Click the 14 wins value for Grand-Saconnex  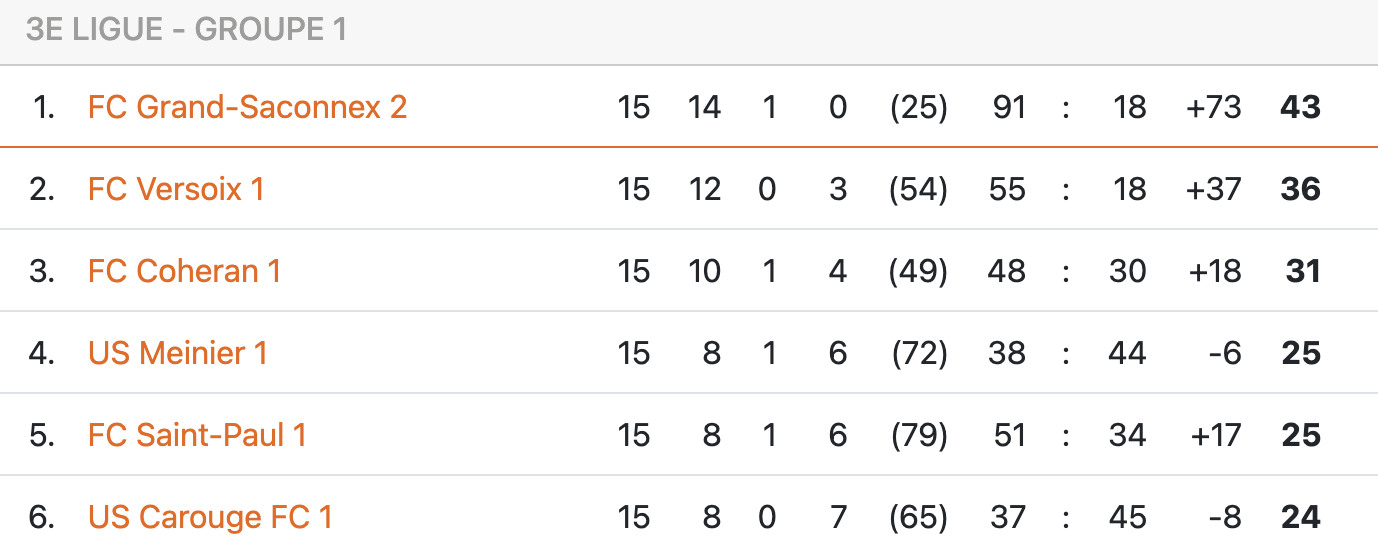[x=704, y=107]
